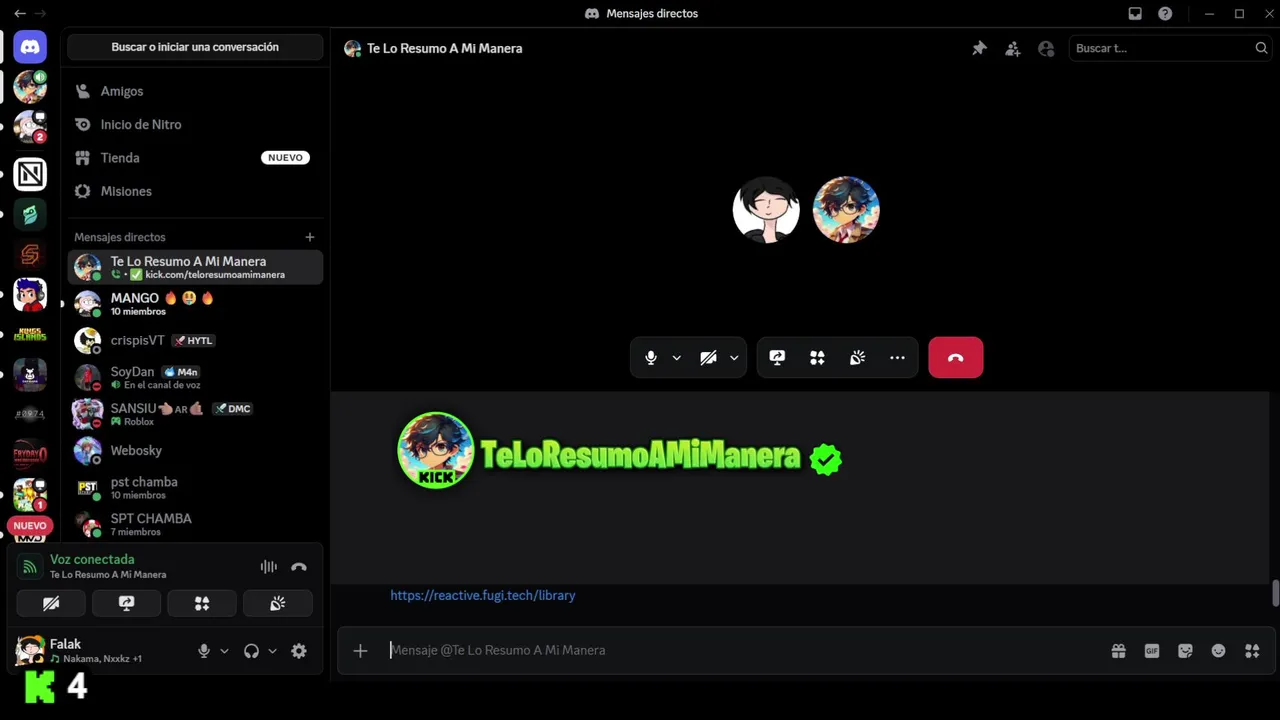1280x720 pixels.
Task: Add friends to DM icon
Action: [1013, 48]
